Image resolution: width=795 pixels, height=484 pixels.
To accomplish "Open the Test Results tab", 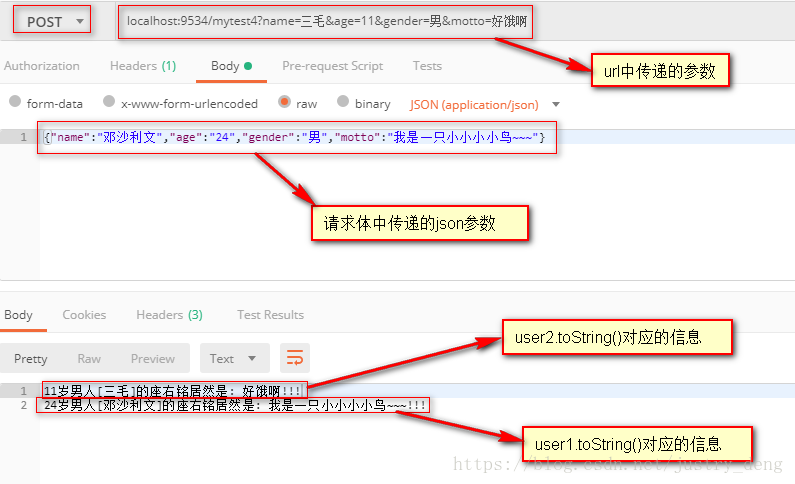I will 271,315.
